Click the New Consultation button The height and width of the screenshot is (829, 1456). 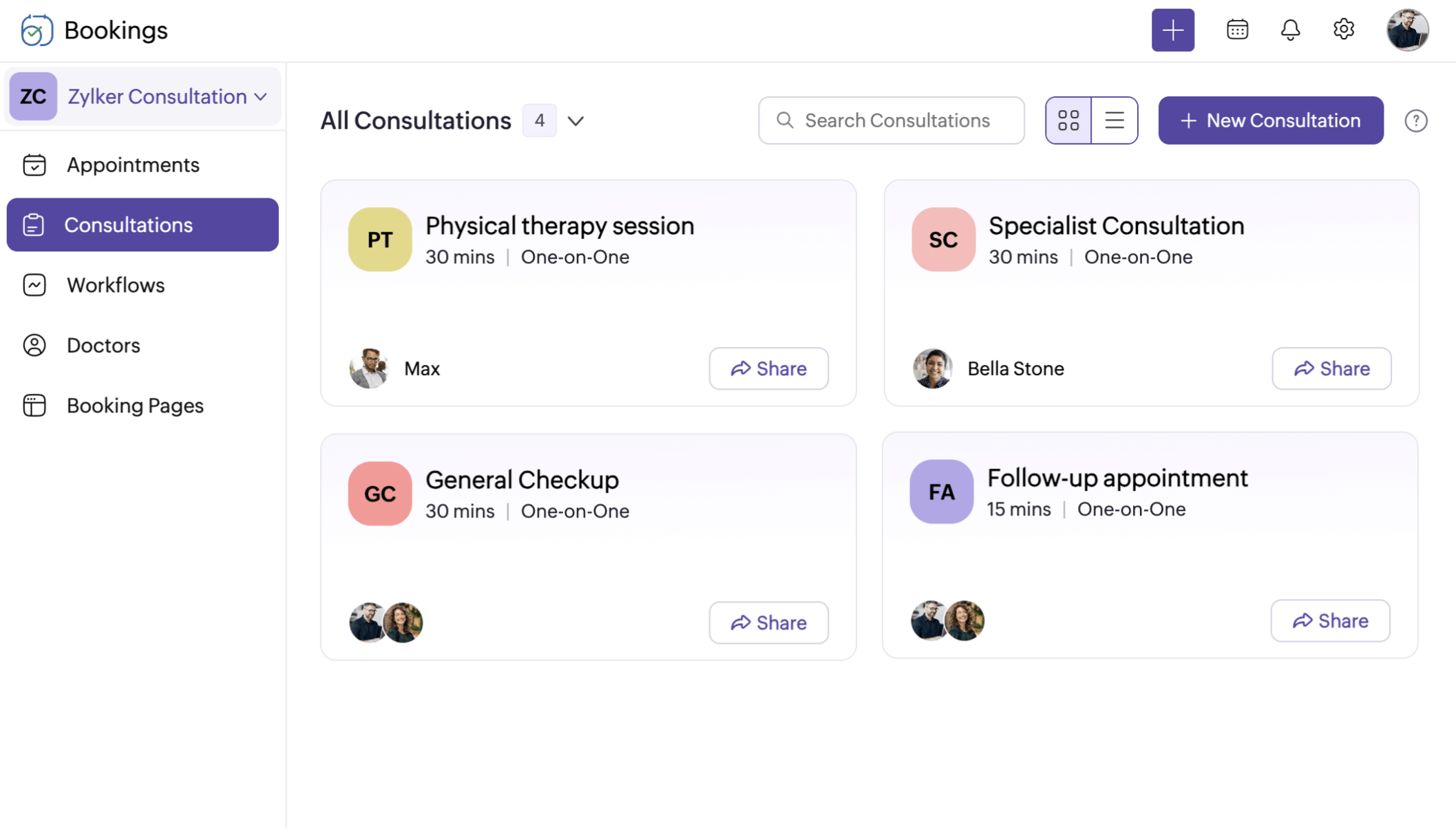point(1270,120)
